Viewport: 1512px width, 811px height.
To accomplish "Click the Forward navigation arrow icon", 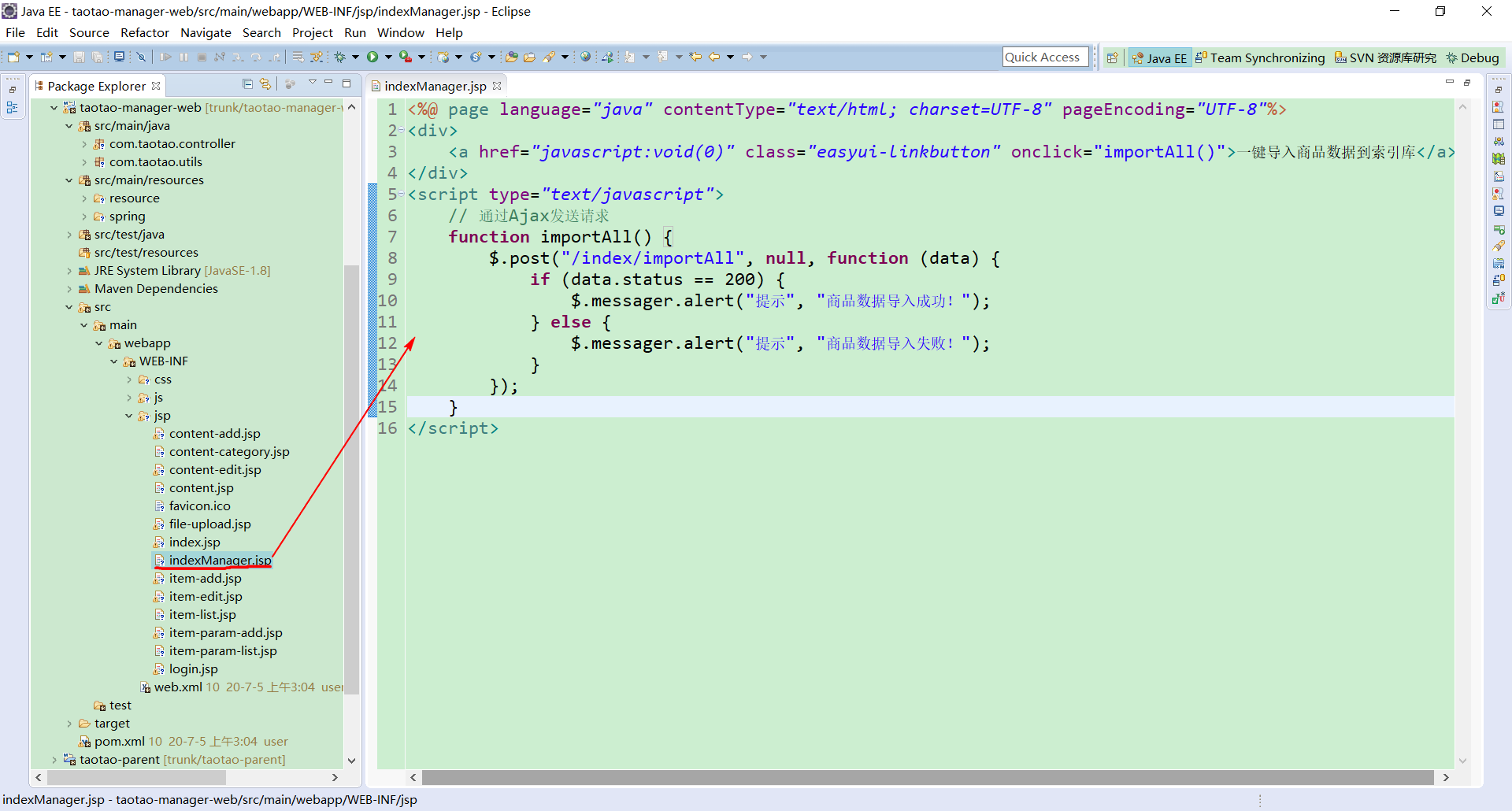I will point(747,57).
